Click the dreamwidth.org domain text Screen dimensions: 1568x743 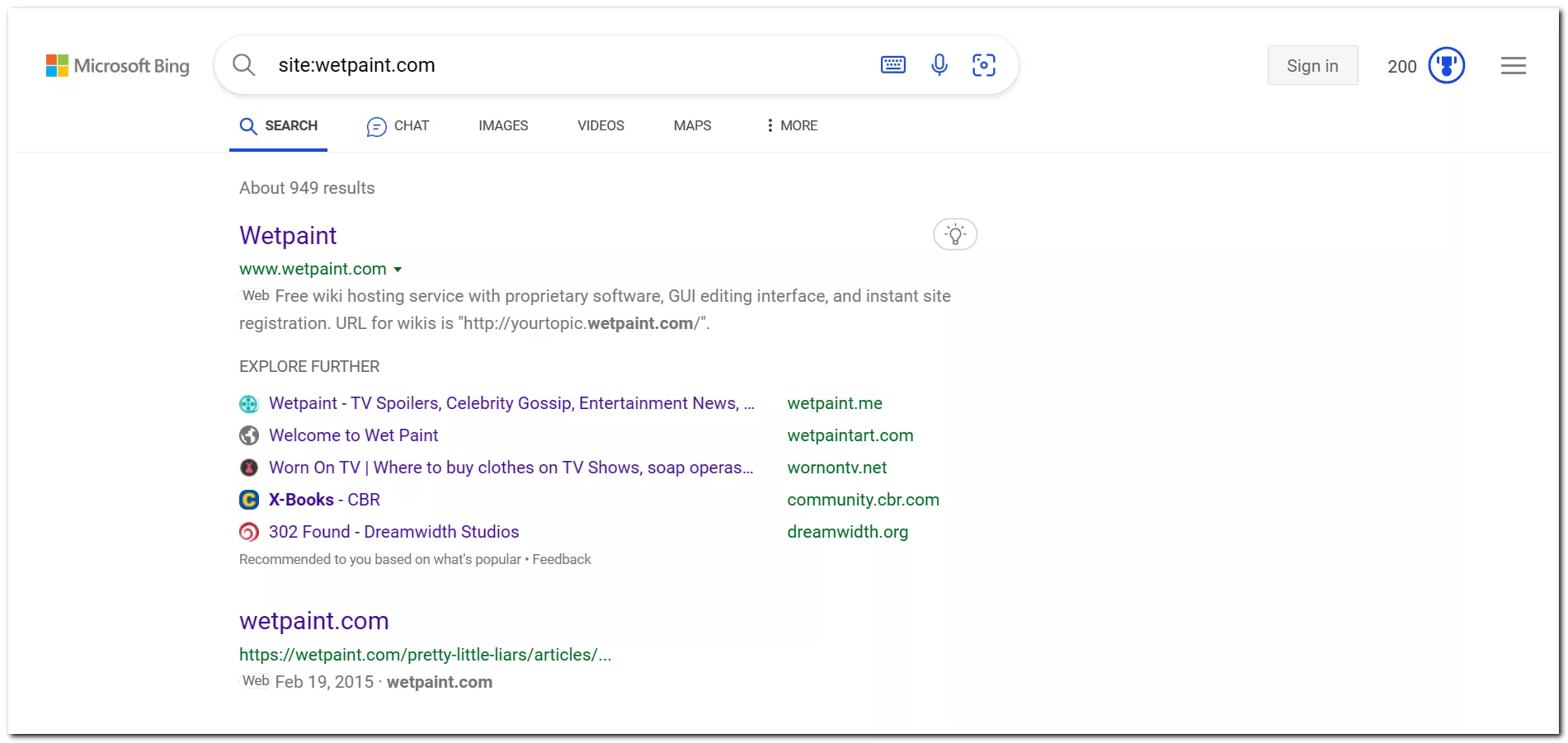click(847, 532)
